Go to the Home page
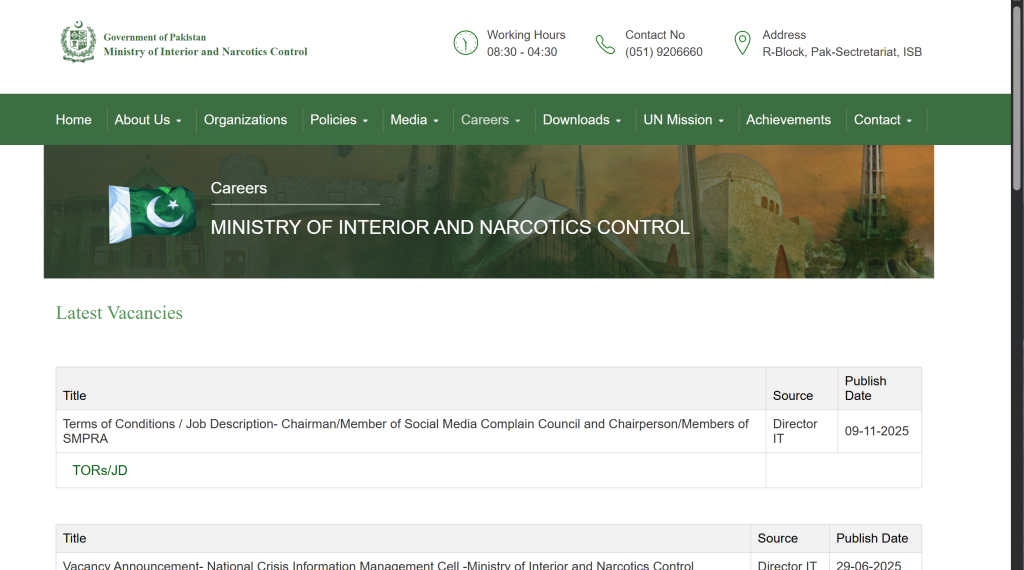This screenshot has height=570, width=1024. tap(73, 120)
